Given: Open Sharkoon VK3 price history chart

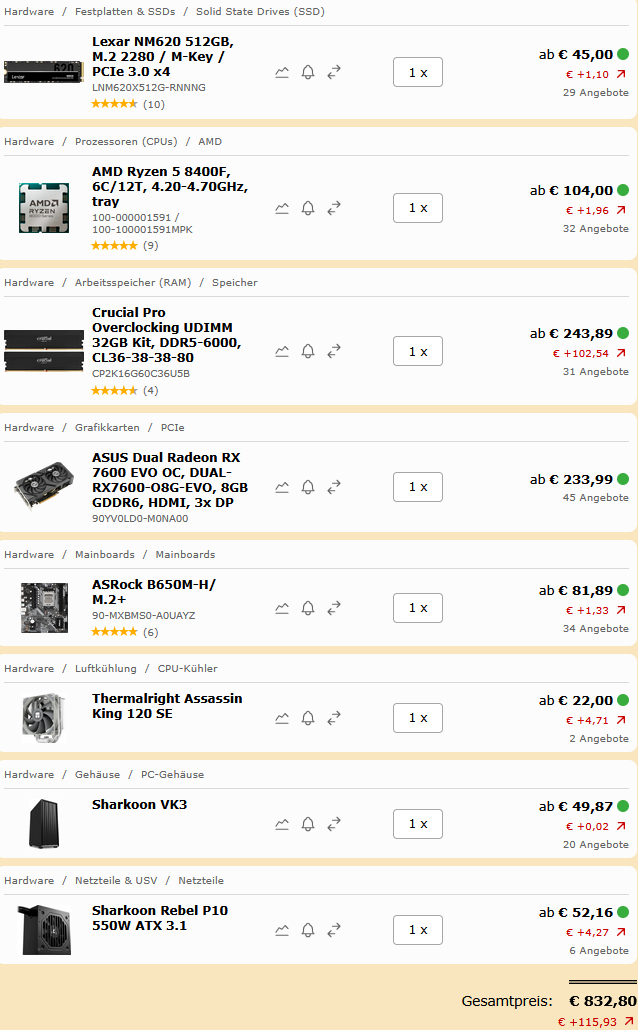Looking at the screenshot, I should click(282, 824).
